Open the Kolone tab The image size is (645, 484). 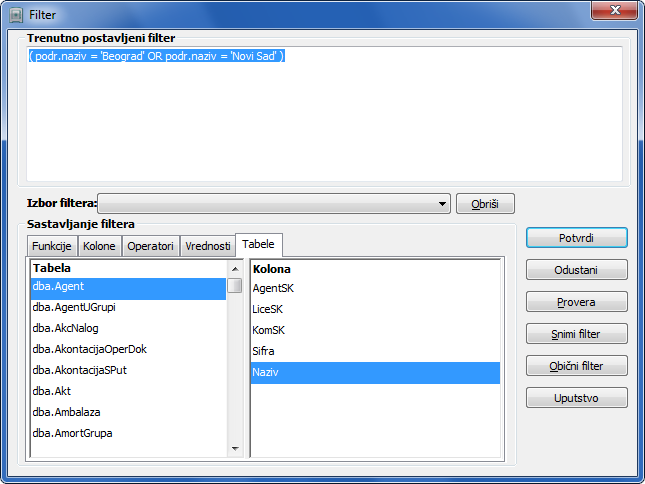(99, 246)
